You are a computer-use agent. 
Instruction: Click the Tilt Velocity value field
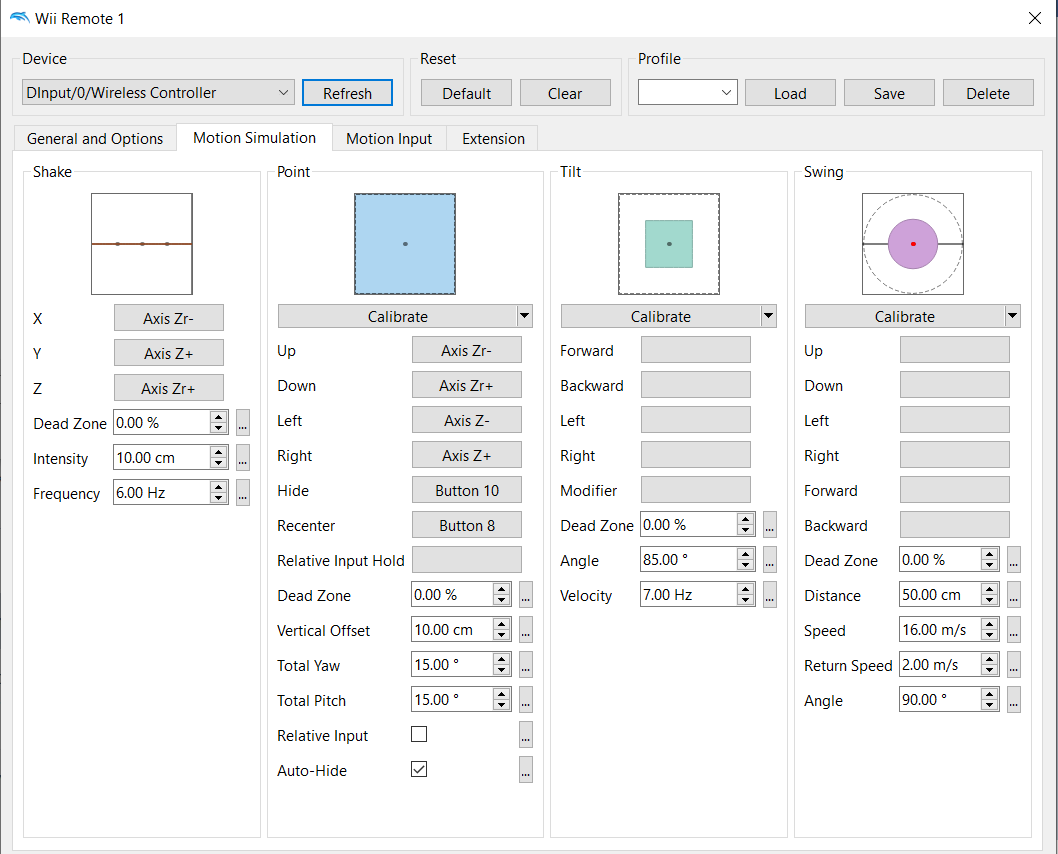click(688, 594)
